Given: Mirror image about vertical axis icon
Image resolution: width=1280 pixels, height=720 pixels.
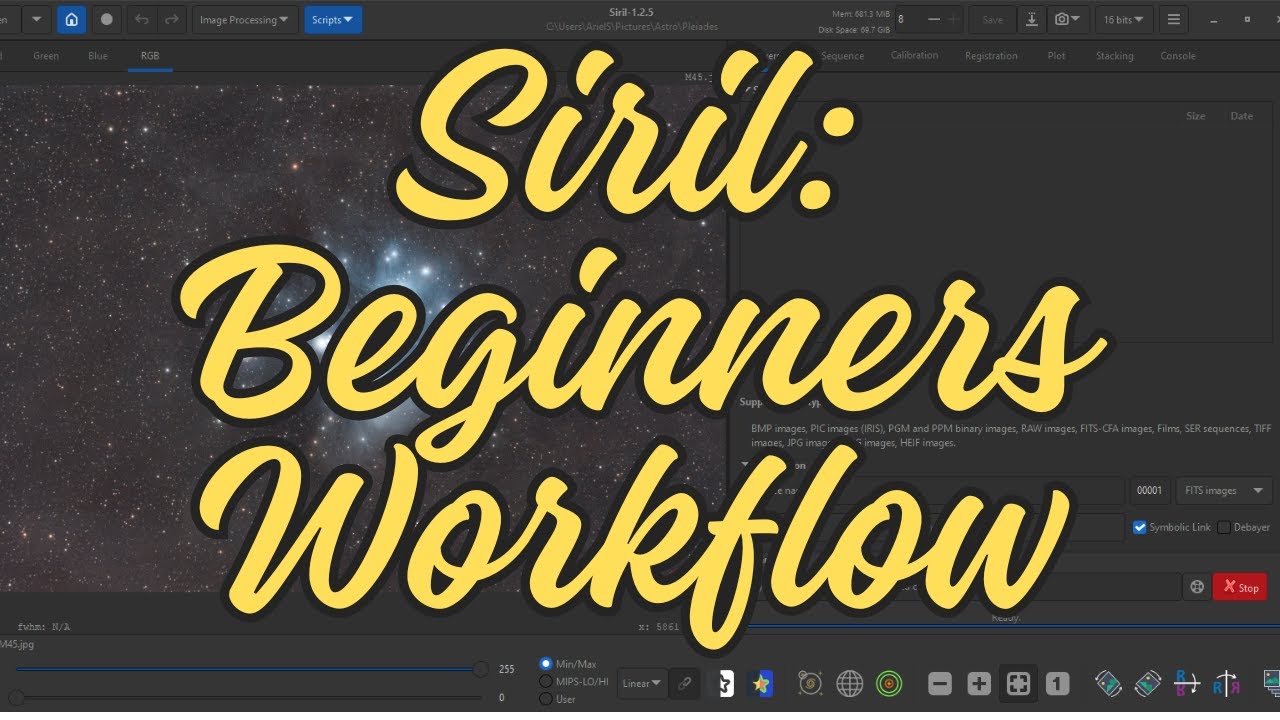Looking at the screenshot, I should pyautogui.click(x=1226, y=684).
